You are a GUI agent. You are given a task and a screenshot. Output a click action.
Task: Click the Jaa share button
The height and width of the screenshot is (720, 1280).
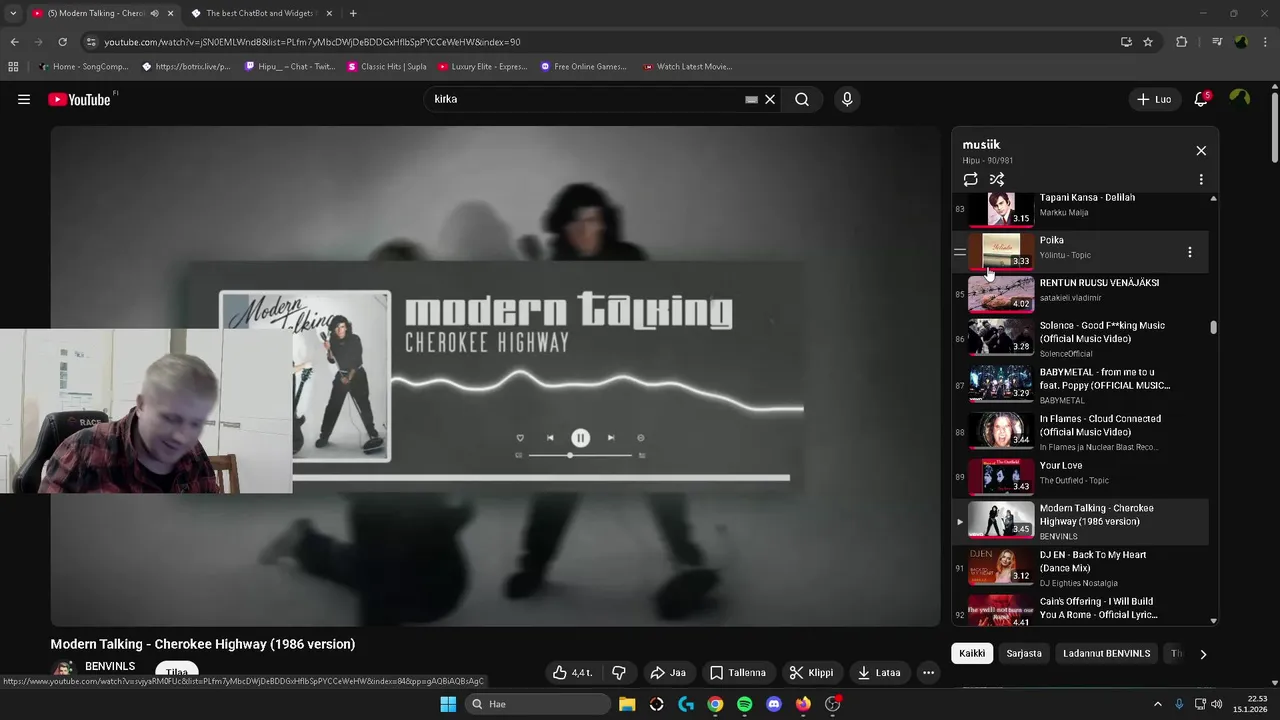point(668,673)
